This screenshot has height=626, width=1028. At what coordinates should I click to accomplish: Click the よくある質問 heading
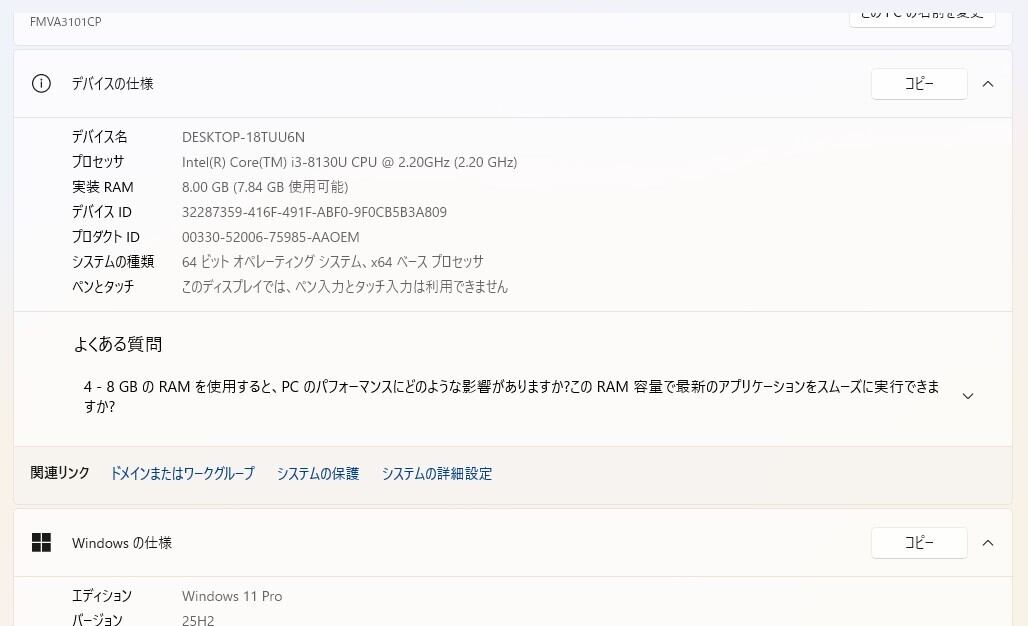[x=117, y=344]
